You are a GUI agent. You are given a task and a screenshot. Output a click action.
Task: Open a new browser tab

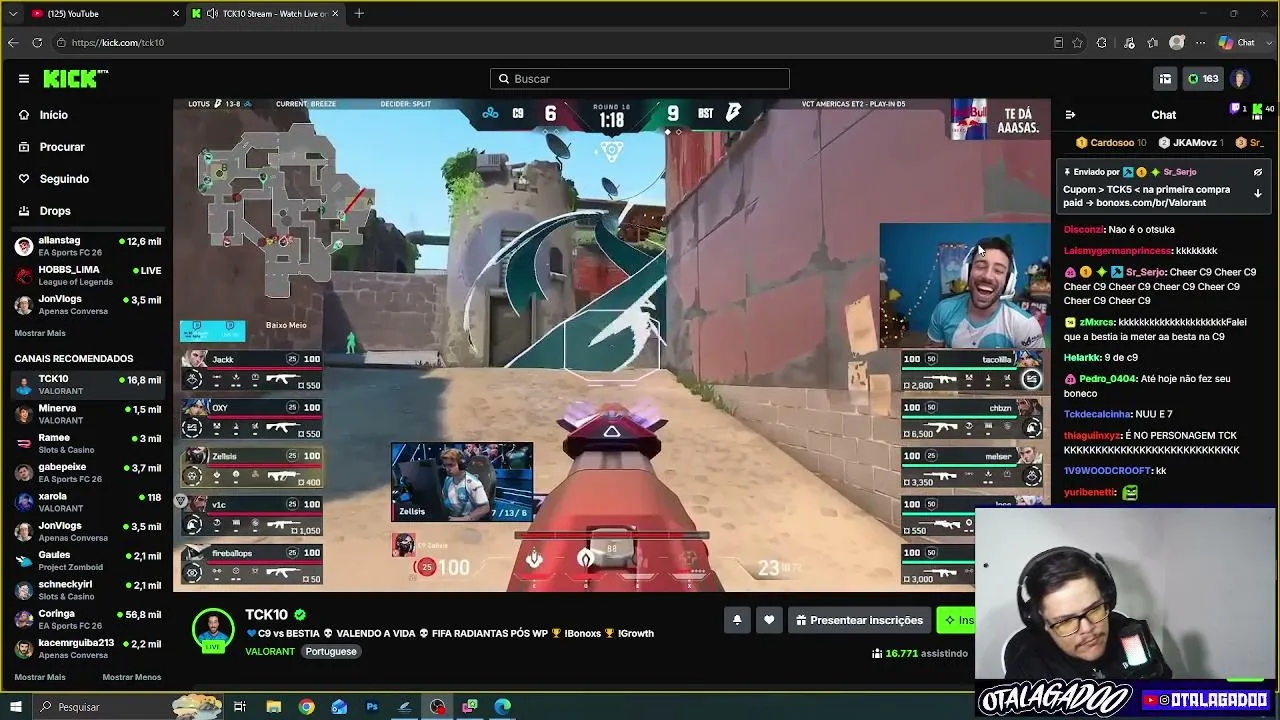point(359,14)
